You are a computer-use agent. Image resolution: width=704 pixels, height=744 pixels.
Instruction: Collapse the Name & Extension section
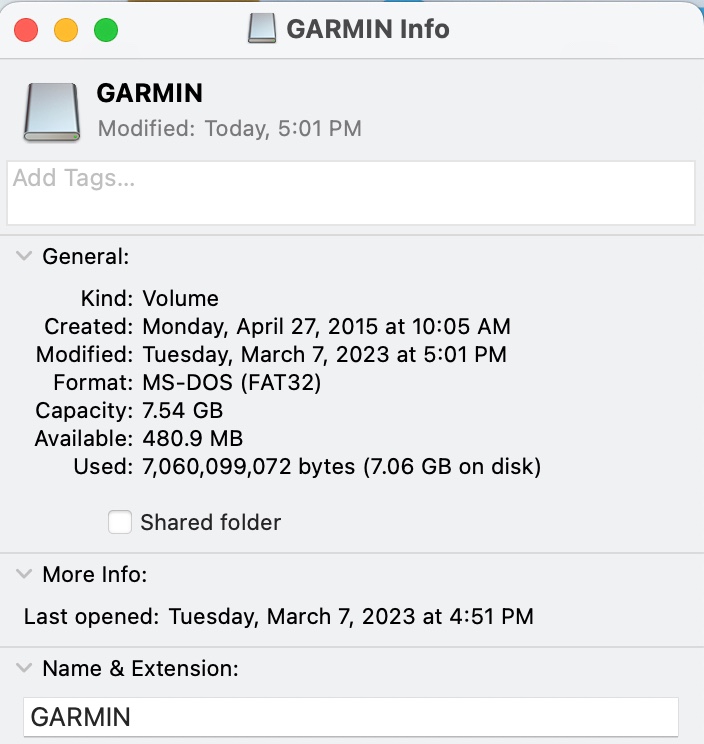pyautogui.click(x=24, y=668)
